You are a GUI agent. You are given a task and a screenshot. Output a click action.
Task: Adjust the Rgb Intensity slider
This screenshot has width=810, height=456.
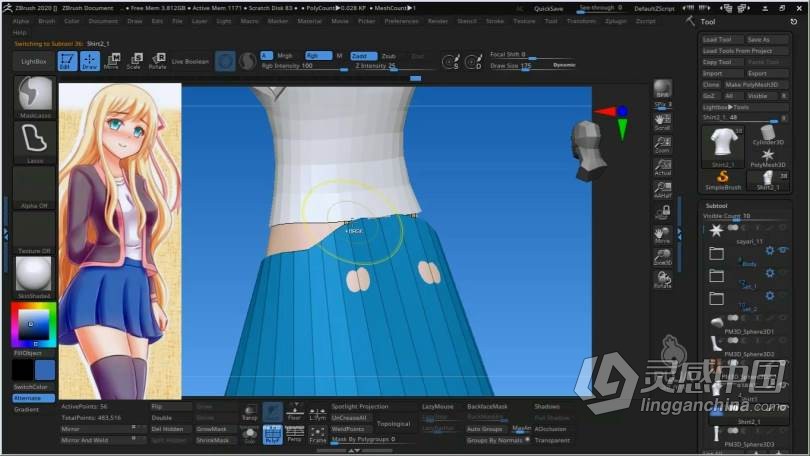tap(304, 66)
